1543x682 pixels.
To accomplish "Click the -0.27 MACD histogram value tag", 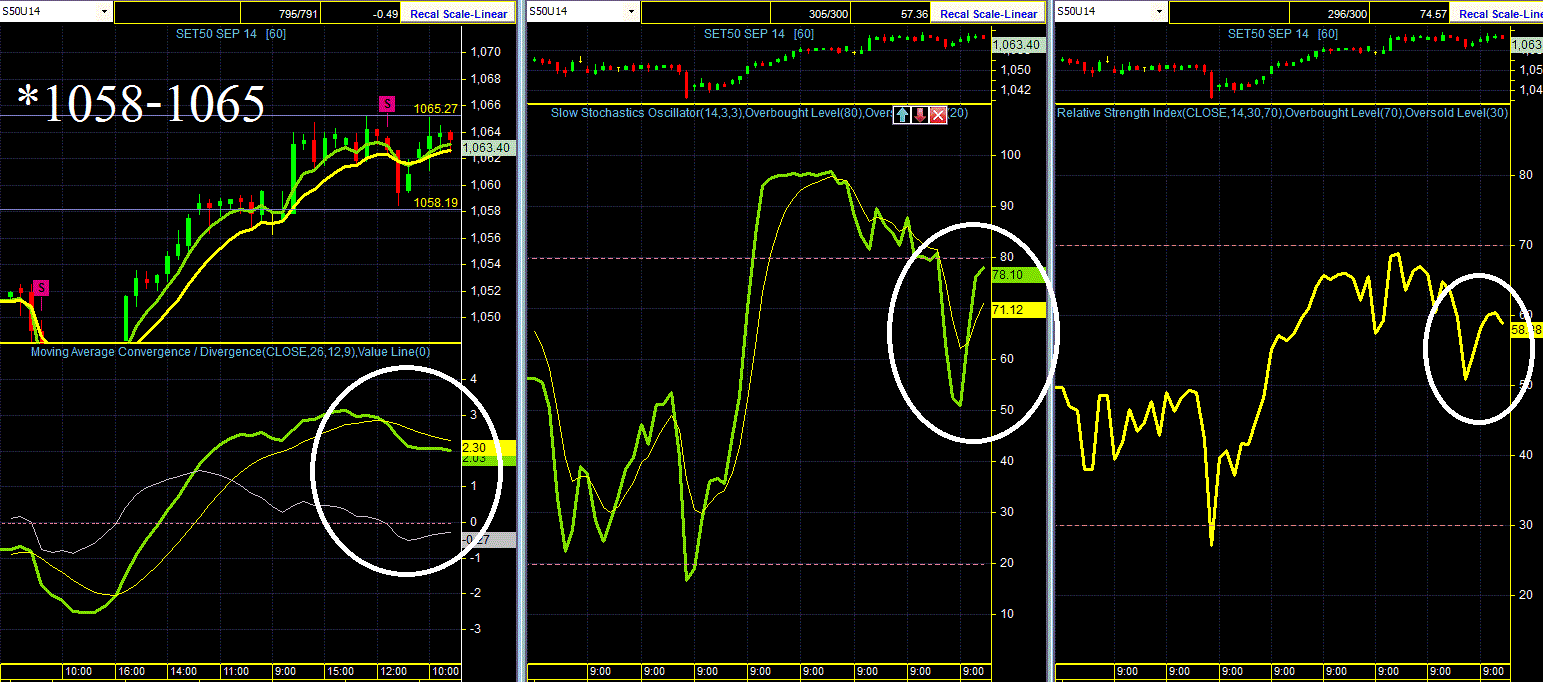I will [x=487, y=540].
